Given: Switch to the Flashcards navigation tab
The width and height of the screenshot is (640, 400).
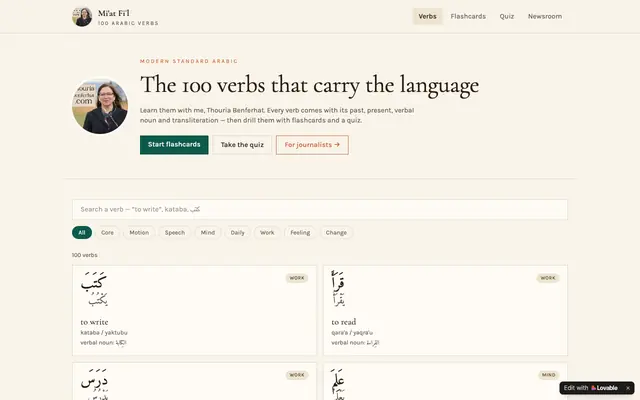Looking at the screenshot, I should pos(468,16).
